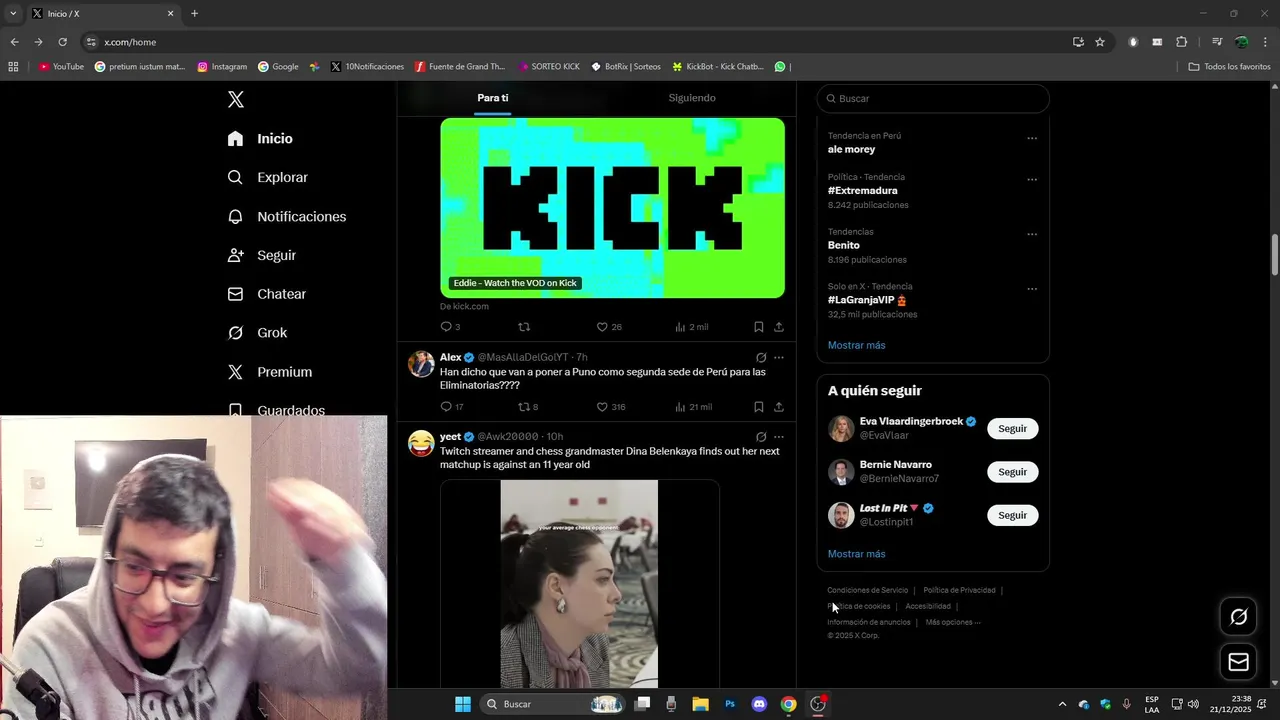This screenshot has height=720, width=1280.
Task: Open SORTEO KICK bookmark
Action: 549,67
